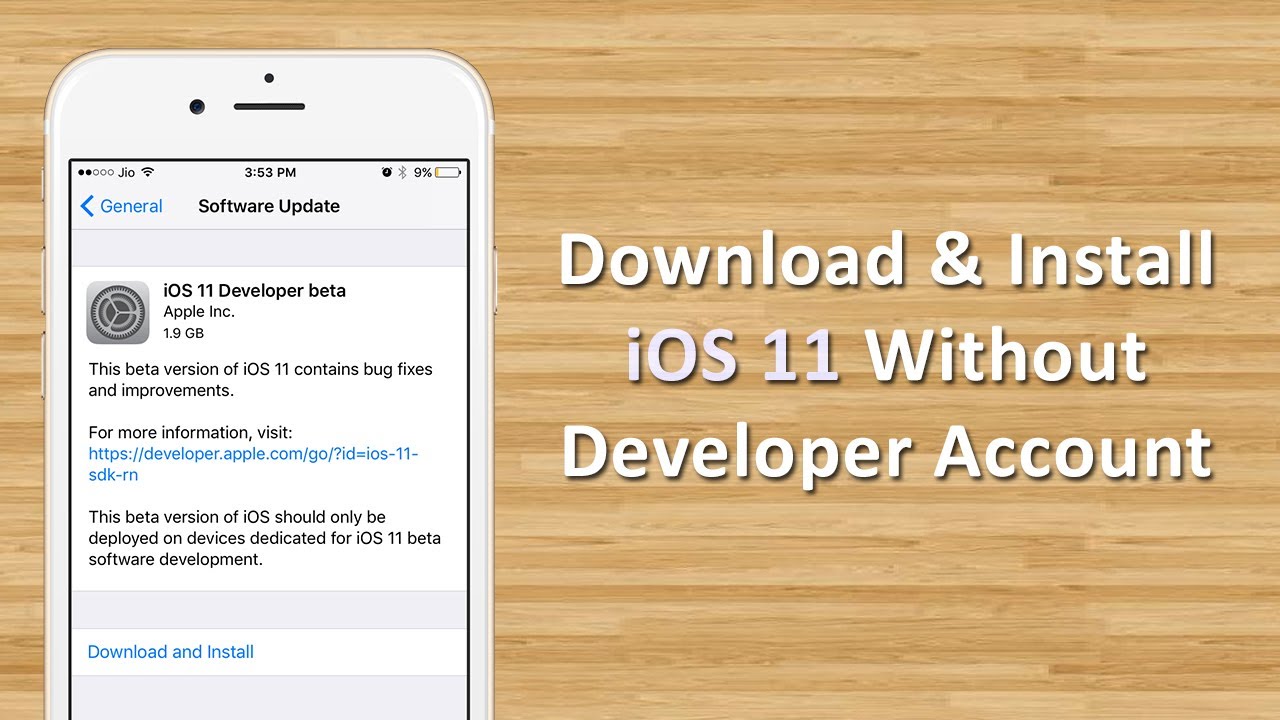
Task: Tap the cellular signal strength dots
Action: [x=97, y=172]
